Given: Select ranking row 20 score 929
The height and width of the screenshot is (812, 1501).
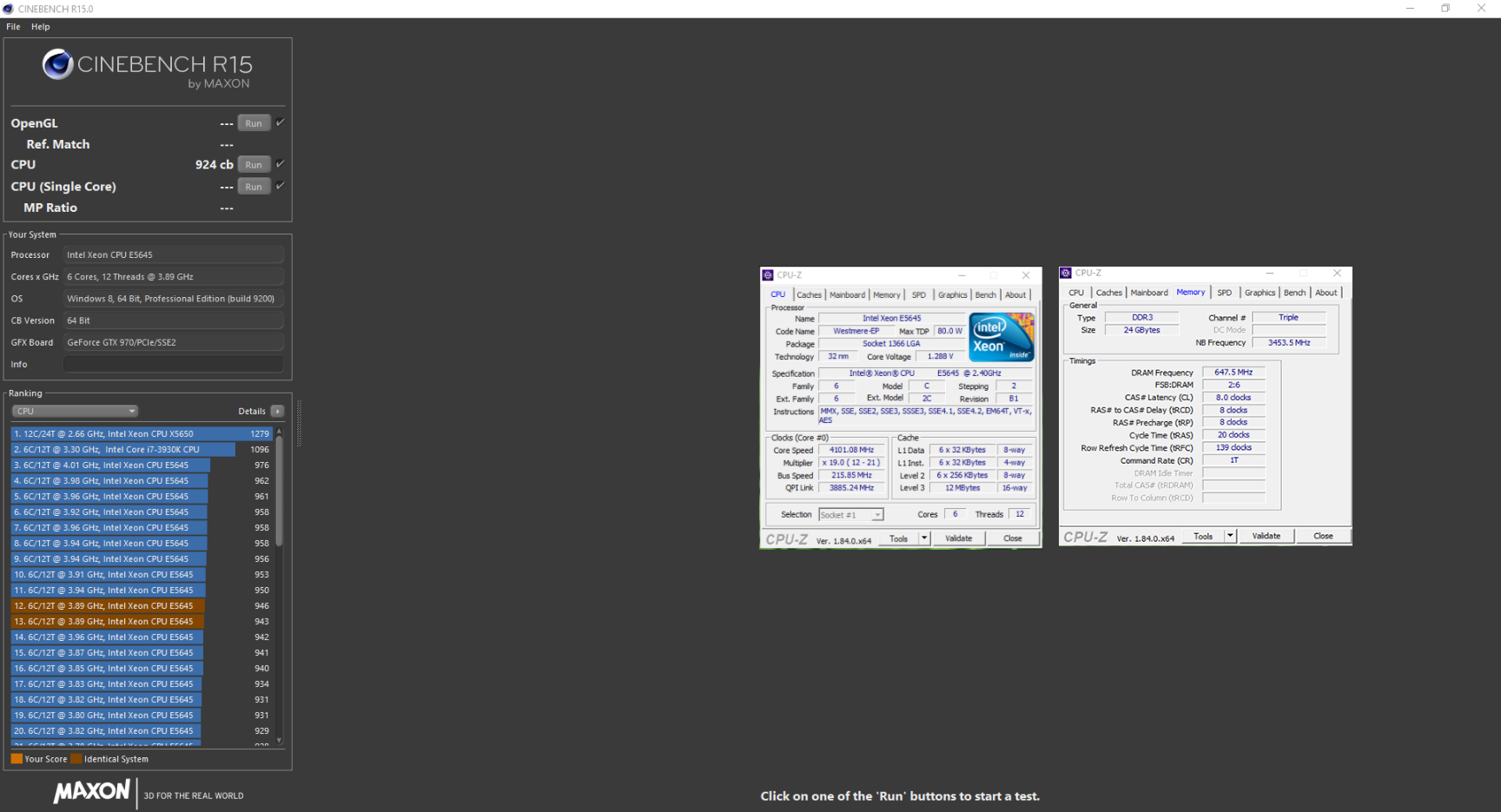Looking at the screenshot, I should (x=142, y=730).
